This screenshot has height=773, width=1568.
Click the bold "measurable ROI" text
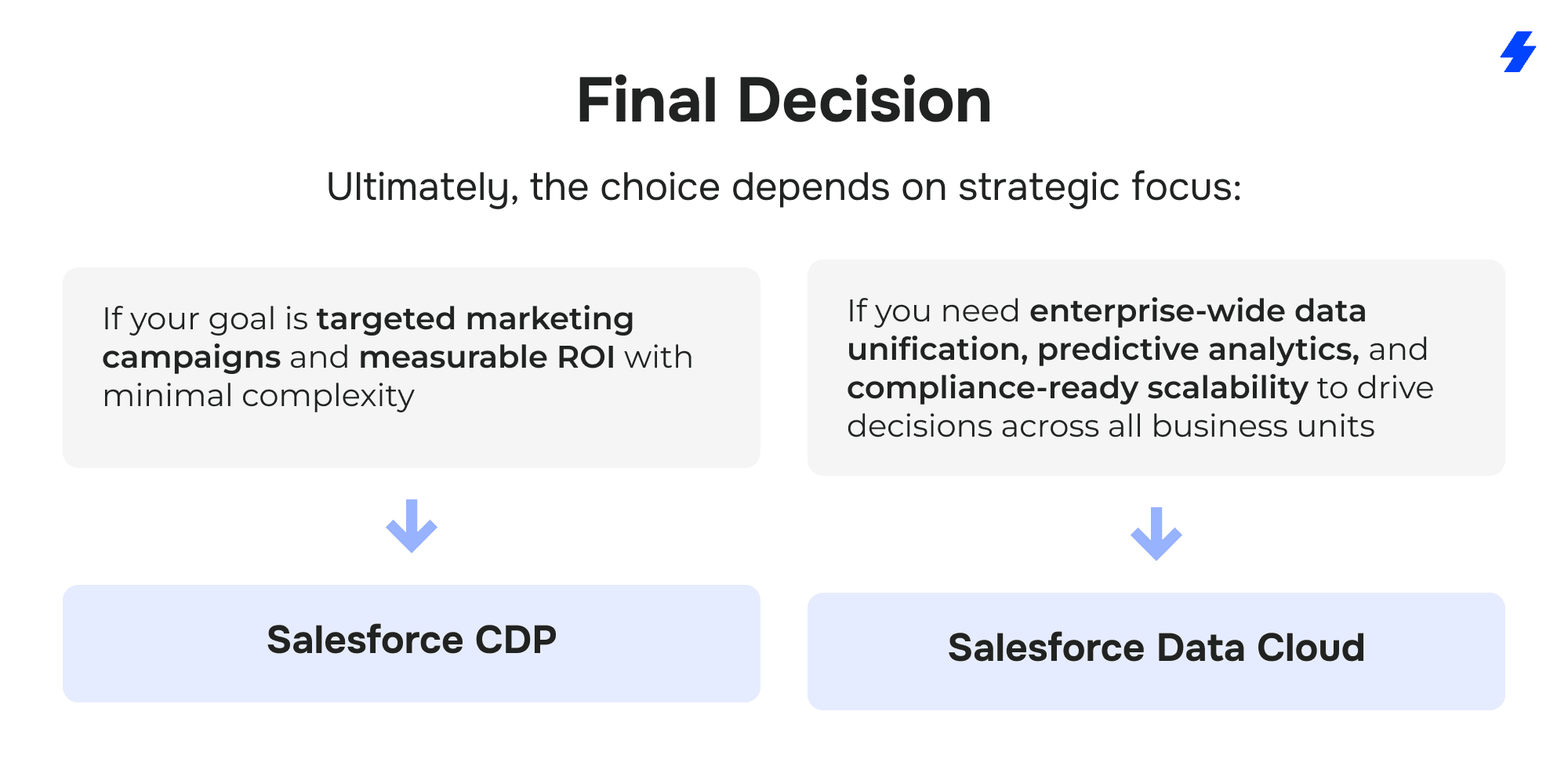pos(486,357)
